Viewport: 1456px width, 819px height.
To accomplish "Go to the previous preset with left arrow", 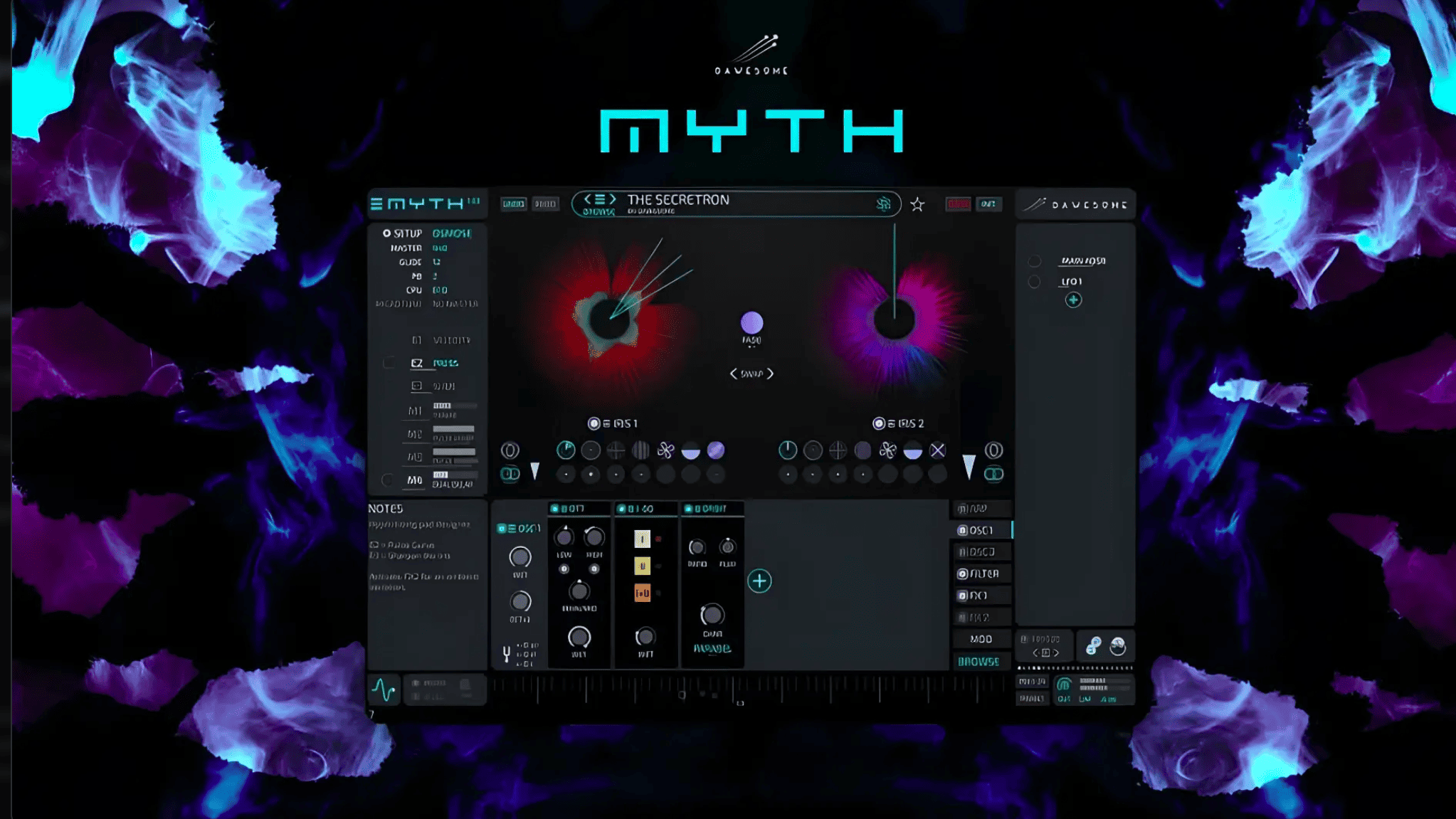I will pyautogui.click(x=587, y=199).
